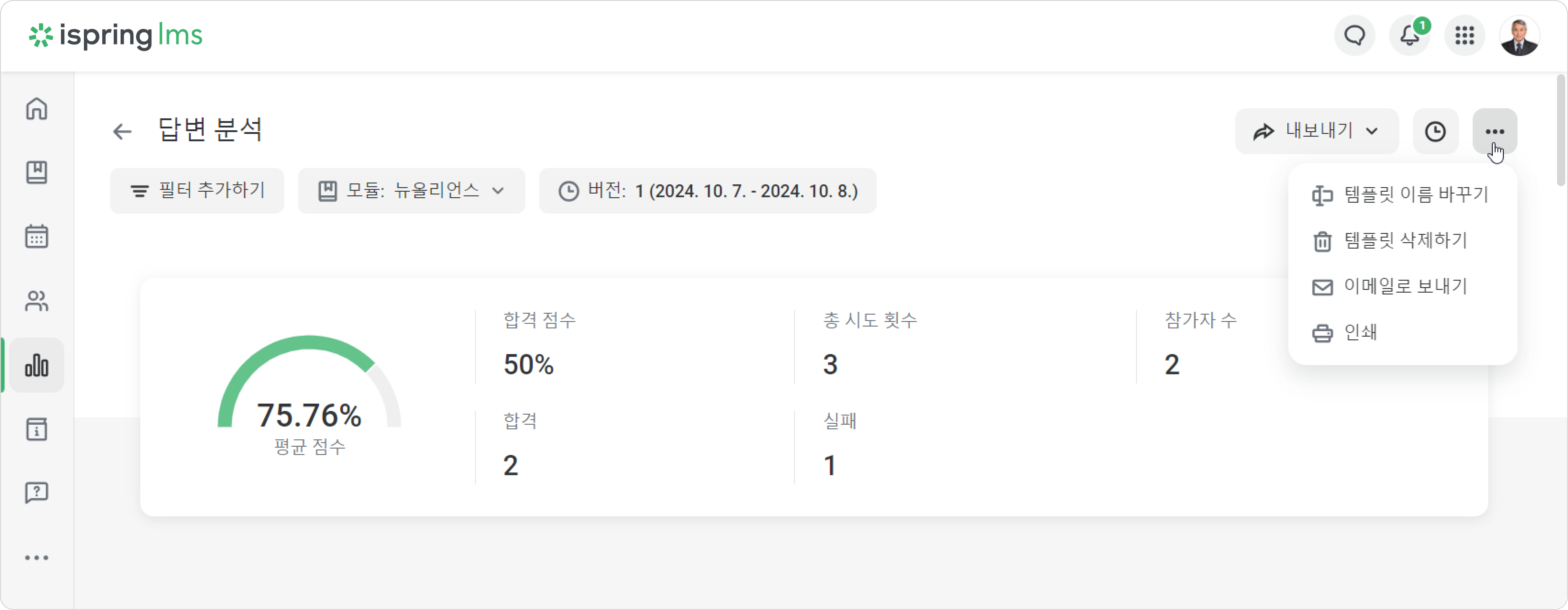This screenshot has width=1568, height=610.
Task: Open the Home icon in the sidebar
Action: tap(36, 109)
